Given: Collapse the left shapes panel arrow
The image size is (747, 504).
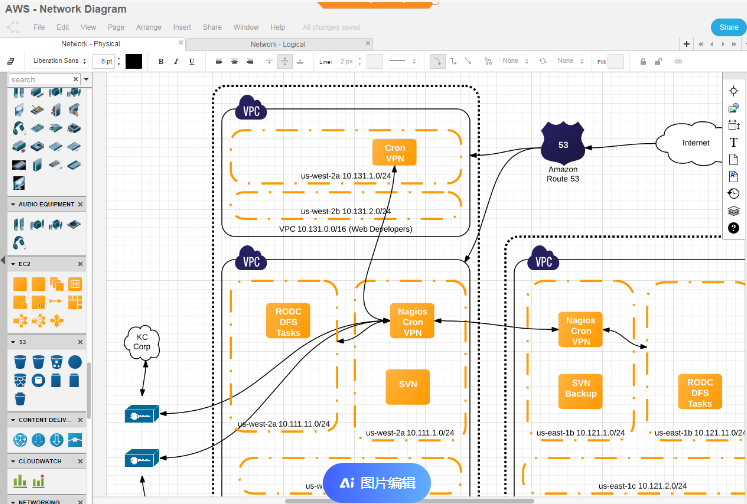Looking at the screenshot, I should tap(3, 260).
